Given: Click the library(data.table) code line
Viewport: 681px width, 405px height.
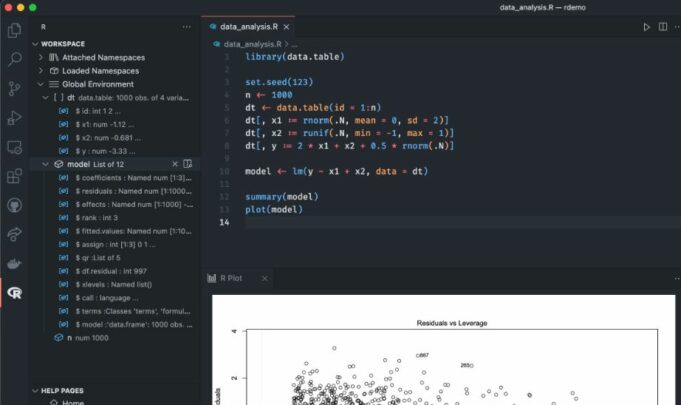Looking at the screenshot, I should click(294, 57).
